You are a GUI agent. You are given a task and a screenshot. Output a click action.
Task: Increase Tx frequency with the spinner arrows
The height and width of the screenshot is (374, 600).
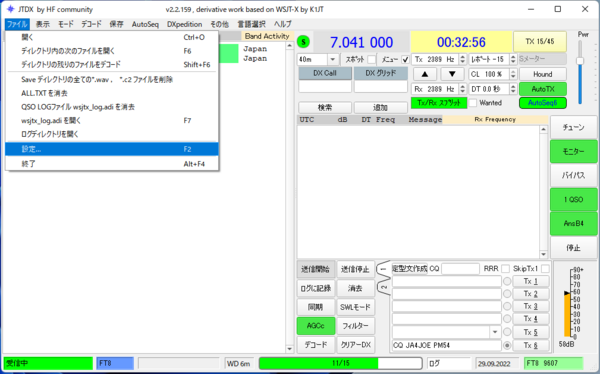(x=462, y=57)
